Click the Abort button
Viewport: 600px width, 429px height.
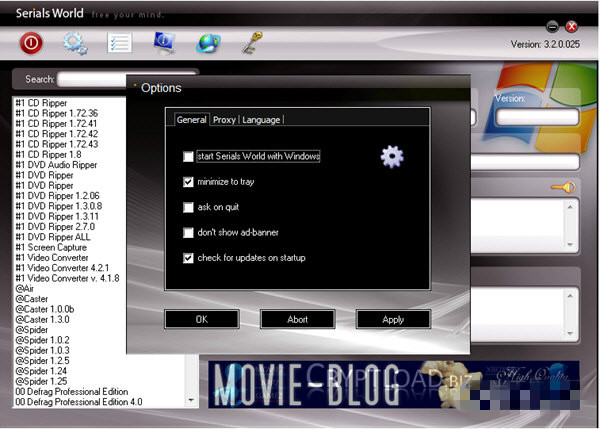pyautogui.click(x=298, y=319)
